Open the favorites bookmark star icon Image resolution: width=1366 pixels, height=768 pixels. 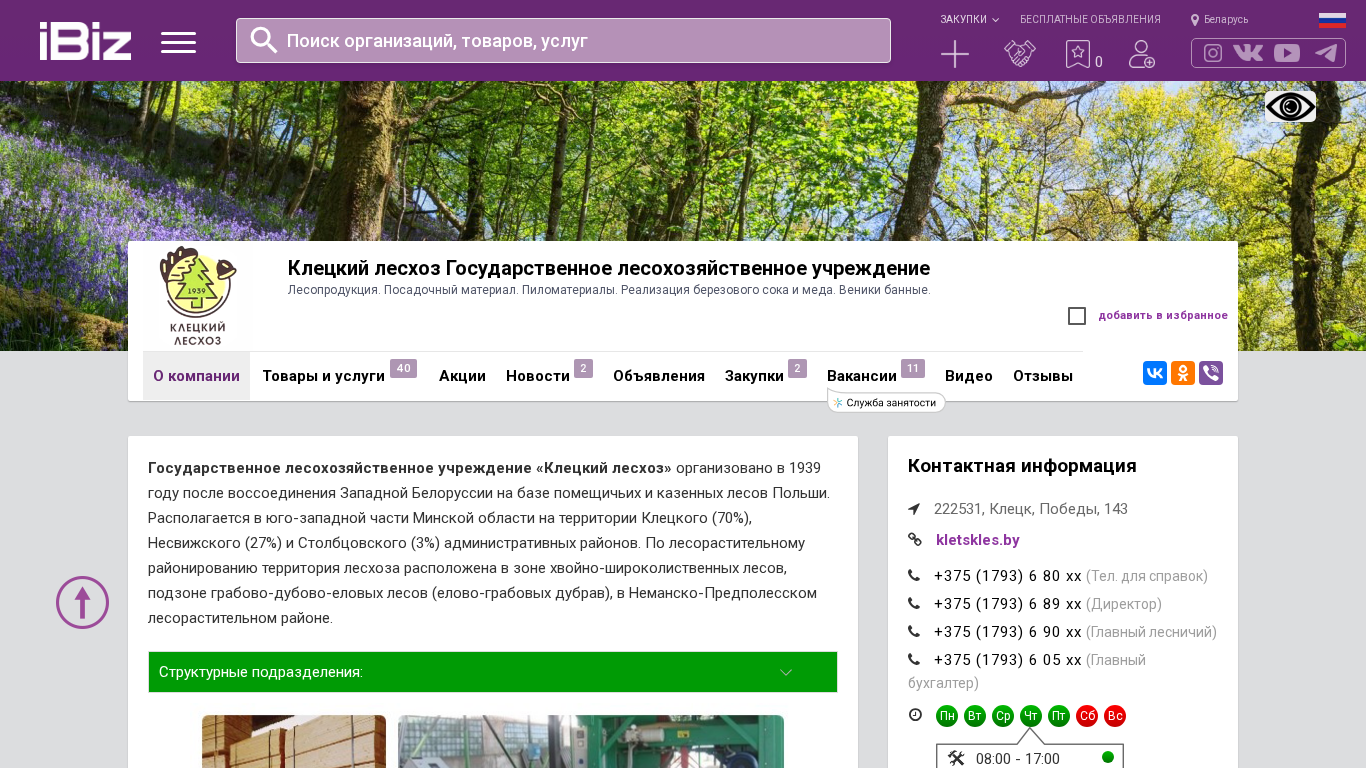(1078, 54)
